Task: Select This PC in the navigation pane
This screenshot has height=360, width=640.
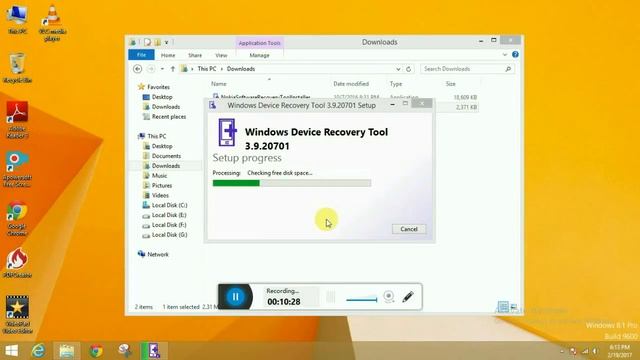Action: coord(156,136)
